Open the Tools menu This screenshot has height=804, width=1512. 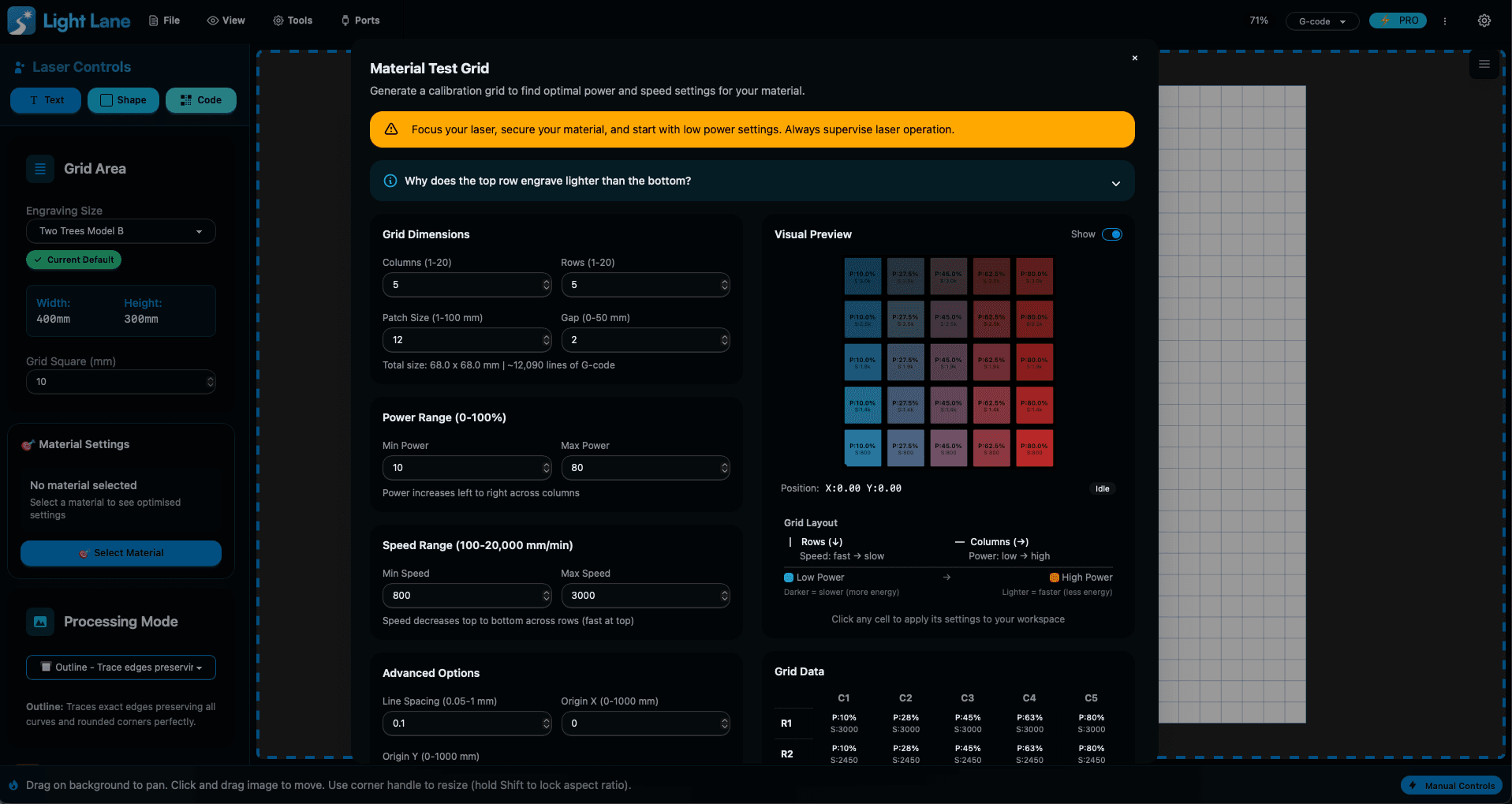[x=293, y=21]
